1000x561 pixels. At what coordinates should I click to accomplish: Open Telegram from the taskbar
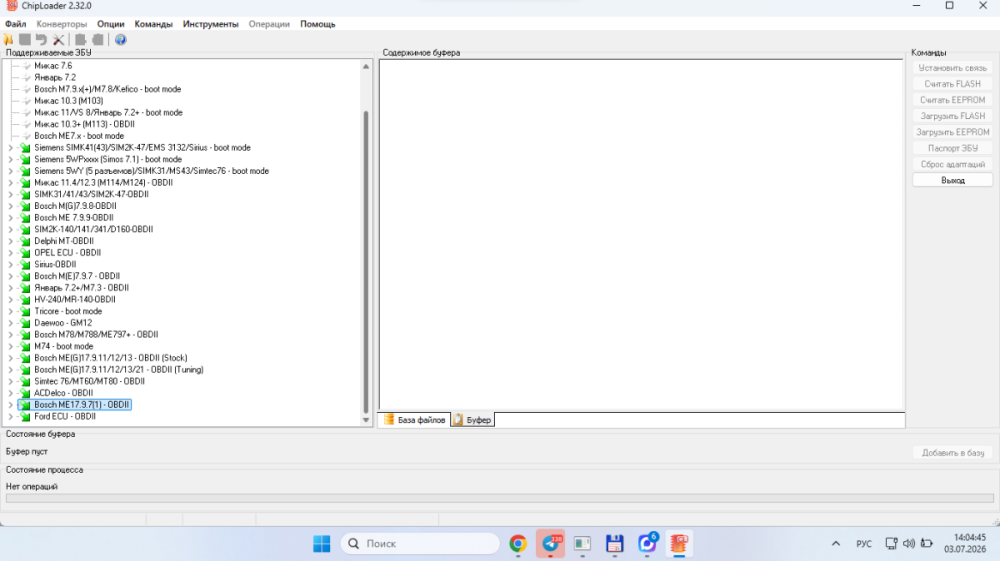550,543
